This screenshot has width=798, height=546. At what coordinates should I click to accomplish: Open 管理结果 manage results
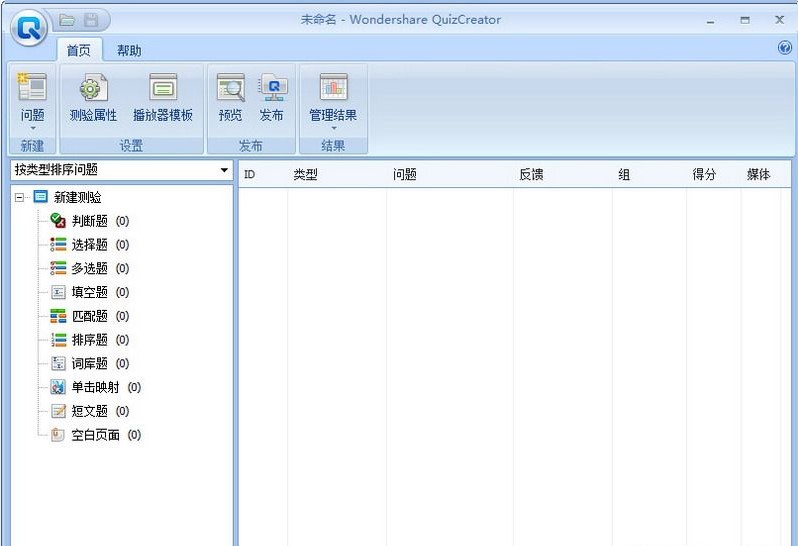click(x=333, y=99)
